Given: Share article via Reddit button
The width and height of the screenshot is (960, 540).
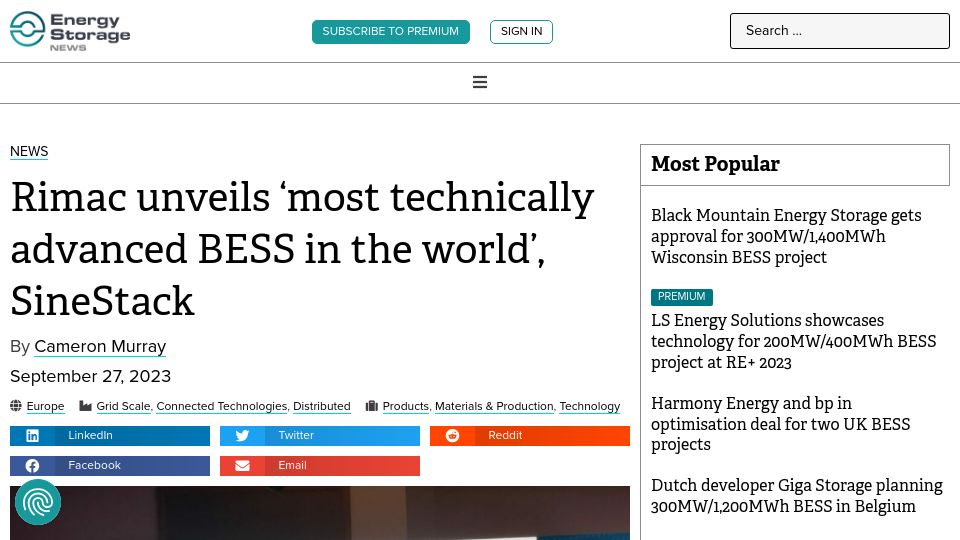Looking at the screenshot, I should coord(530,436).
